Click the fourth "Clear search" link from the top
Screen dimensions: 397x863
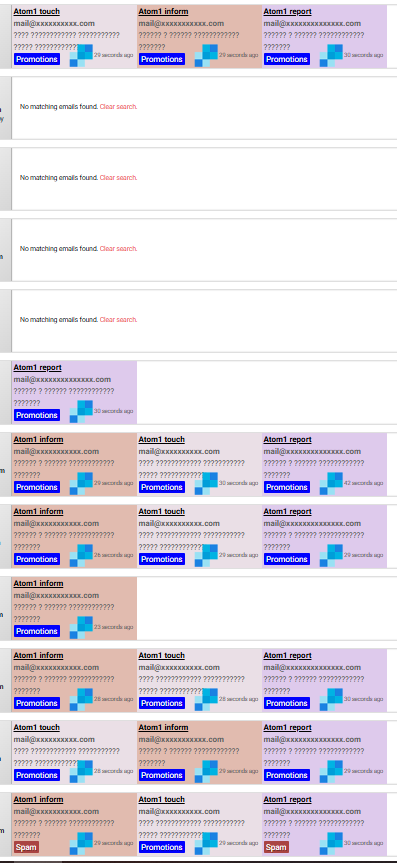point(118,320)
